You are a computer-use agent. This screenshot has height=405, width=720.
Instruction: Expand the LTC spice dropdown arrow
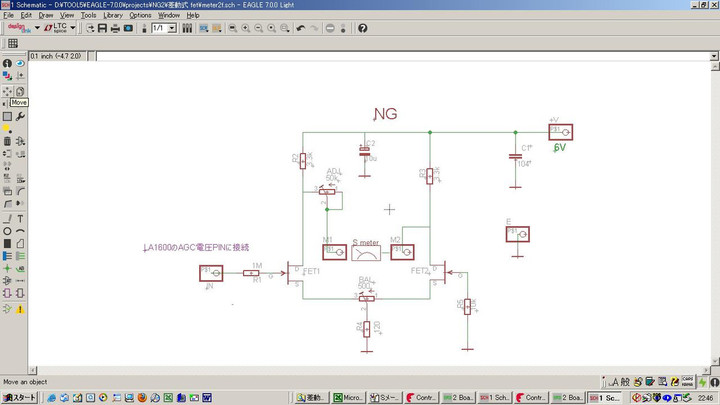[74, 28]
